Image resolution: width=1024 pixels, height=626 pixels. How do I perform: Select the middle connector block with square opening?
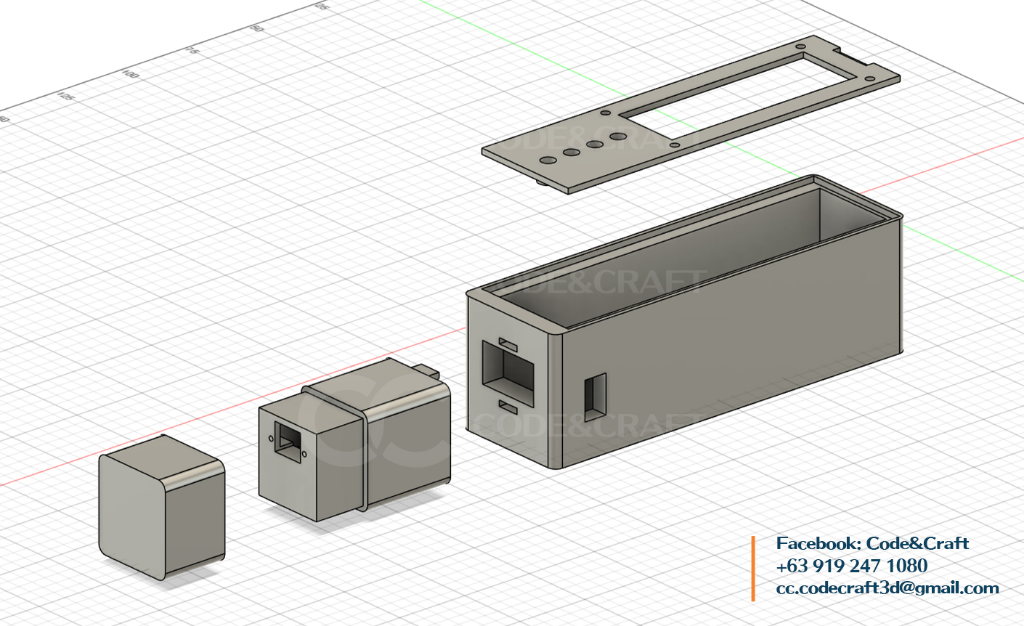point(355,441)
